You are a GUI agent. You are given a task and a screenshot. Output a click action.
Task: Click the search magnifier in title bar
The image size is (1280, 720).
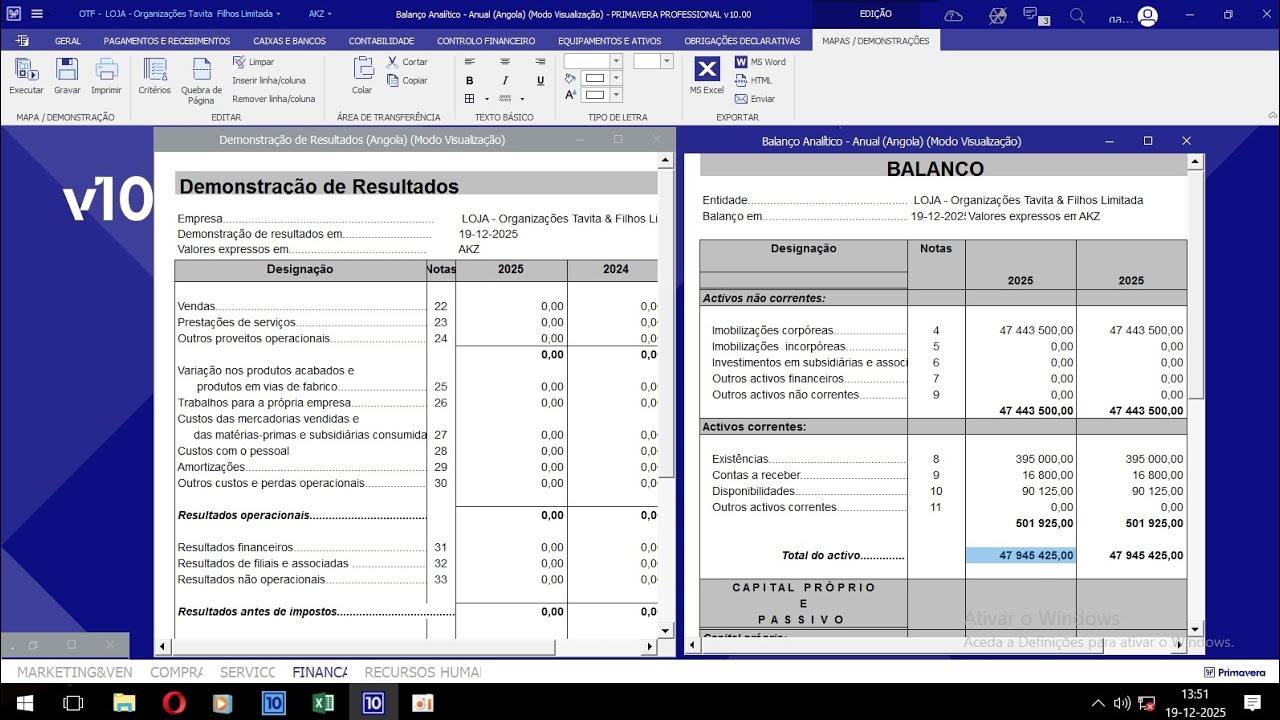coord(1077,15)
